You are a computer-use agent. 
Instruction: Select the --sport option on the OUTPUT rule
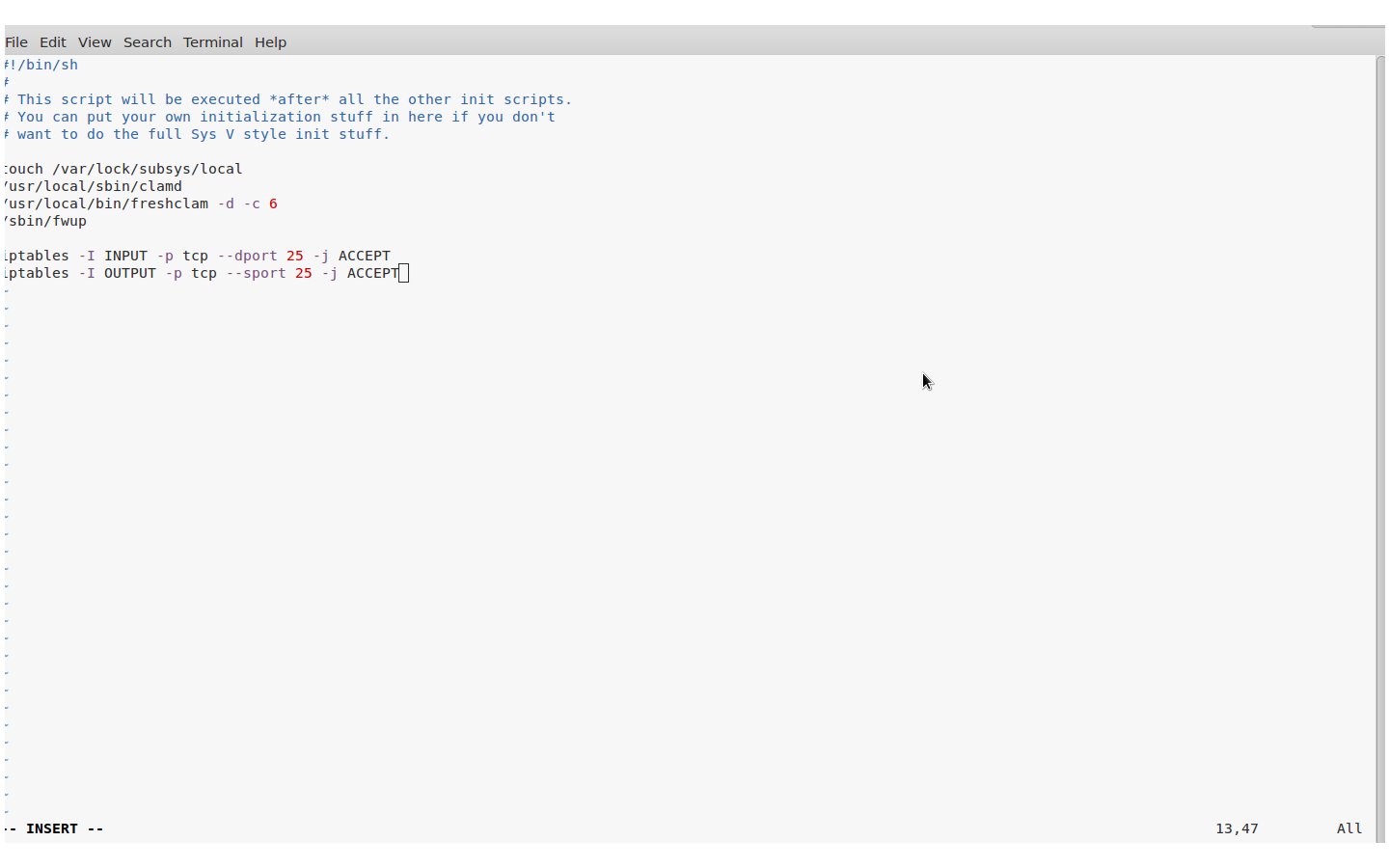(255, 273)
